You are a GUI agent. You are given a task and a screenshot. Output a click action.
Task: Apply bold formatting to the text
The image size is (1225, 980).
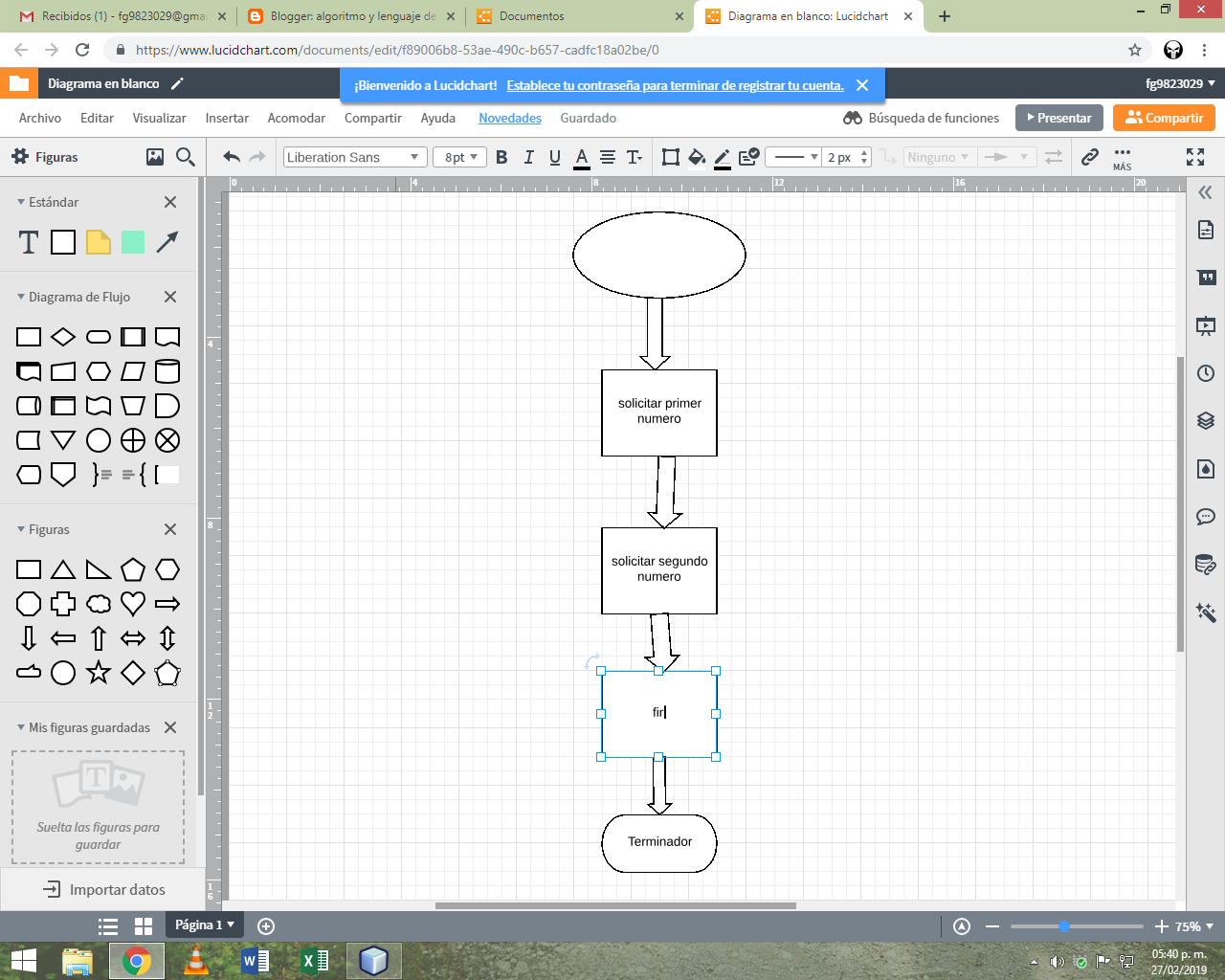(501, 156)
